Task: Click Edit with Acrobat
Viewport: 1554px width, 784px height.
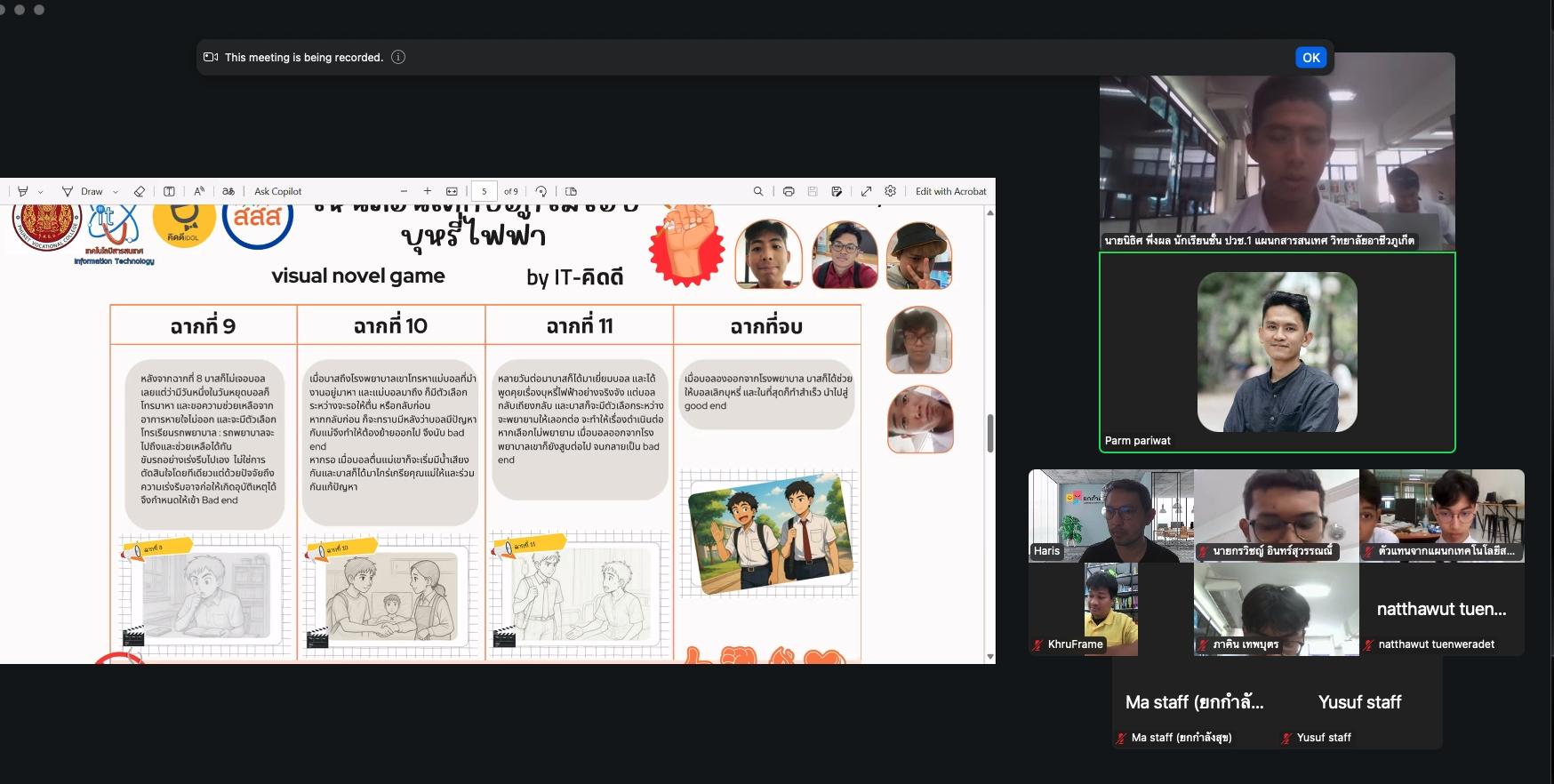Action: pyautogui.click(x=950, y=191)
